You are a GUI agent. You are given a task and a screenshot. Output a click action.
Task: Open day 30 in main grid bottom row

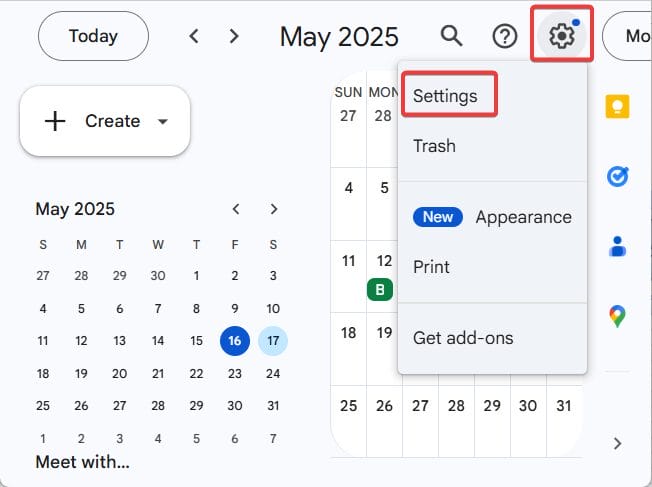point(528,406)
